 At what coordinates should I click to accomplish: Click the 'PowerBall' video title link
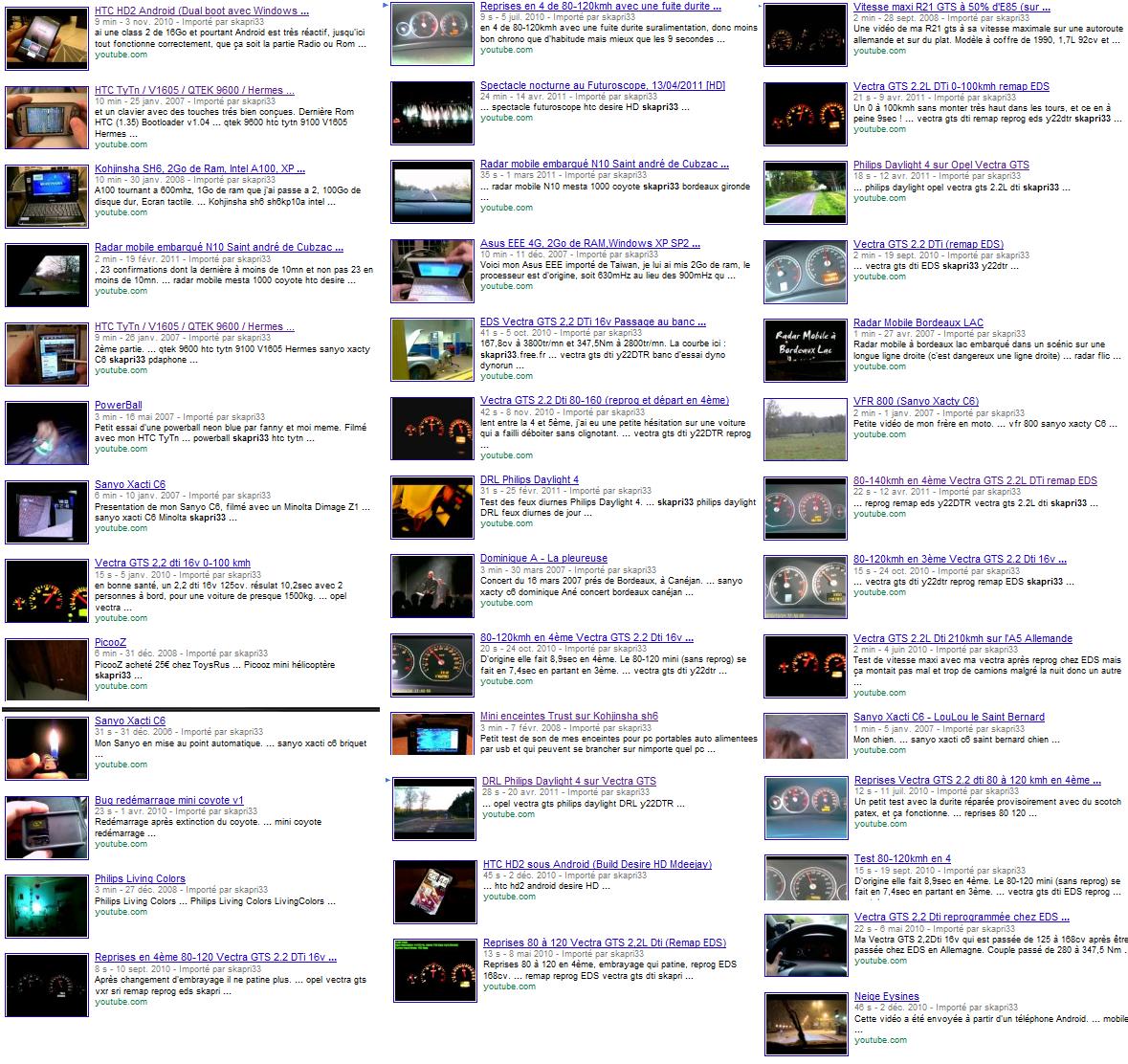pyautogui.click(x=118, y=405)
